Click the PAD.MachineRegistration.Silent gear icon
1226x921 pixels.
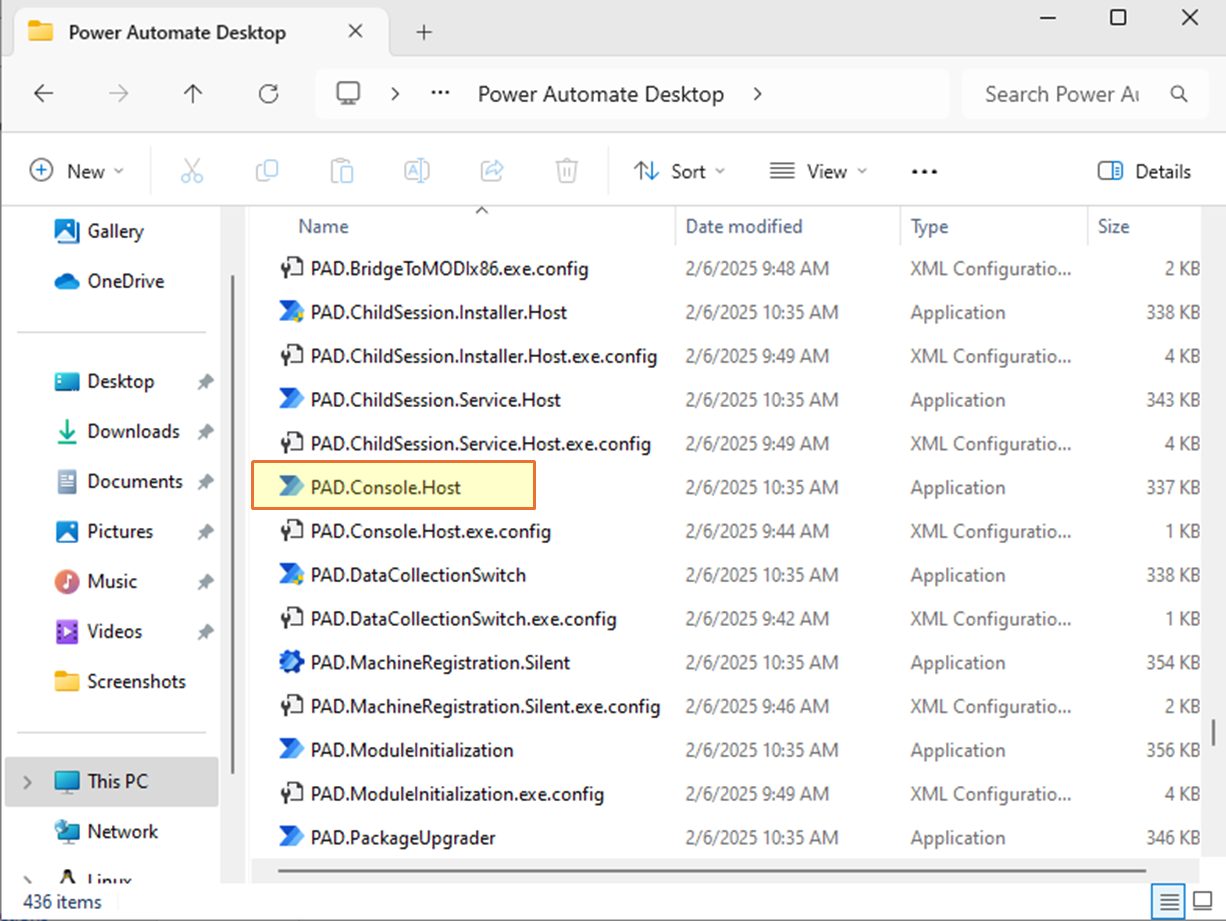[291, 662]
